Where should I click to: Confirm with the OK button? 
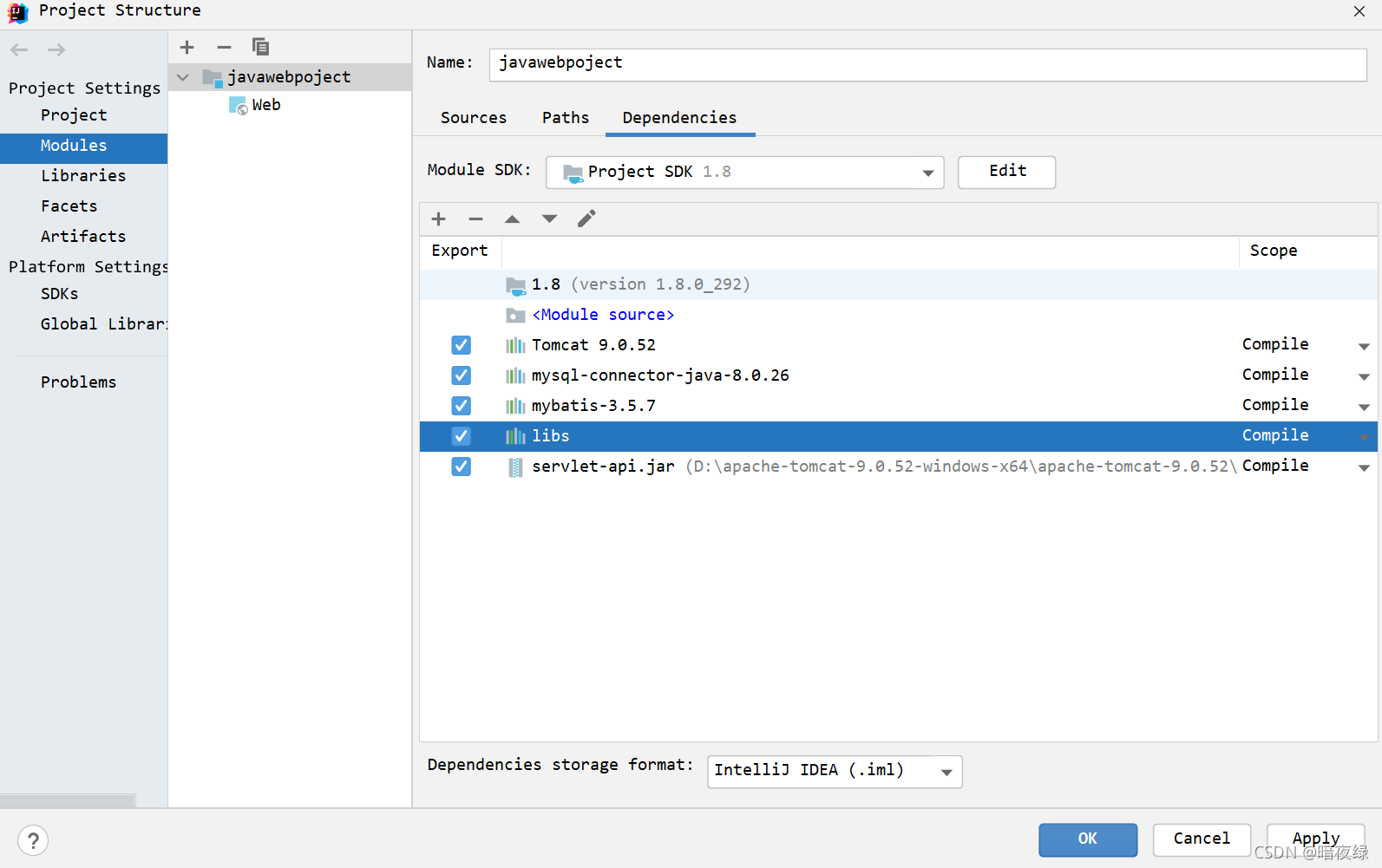click(x=1088, y=839)
